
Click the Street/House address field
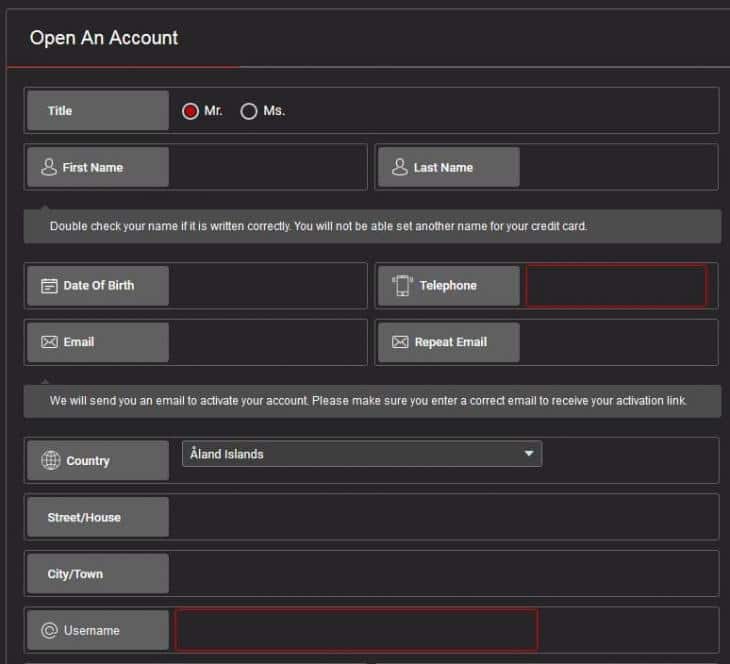[x=442, y=517]
